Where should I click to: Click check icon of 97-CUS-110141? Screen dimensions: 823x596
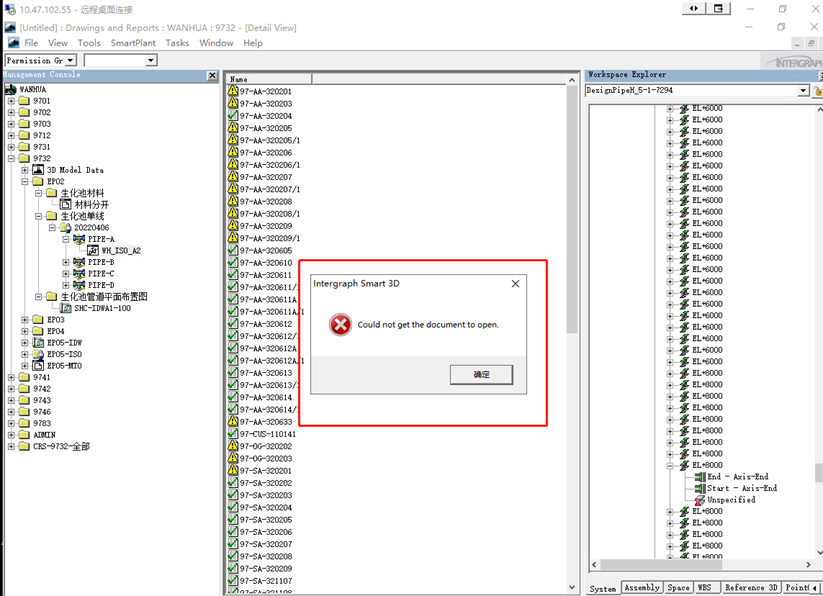(x=233, y=433)
